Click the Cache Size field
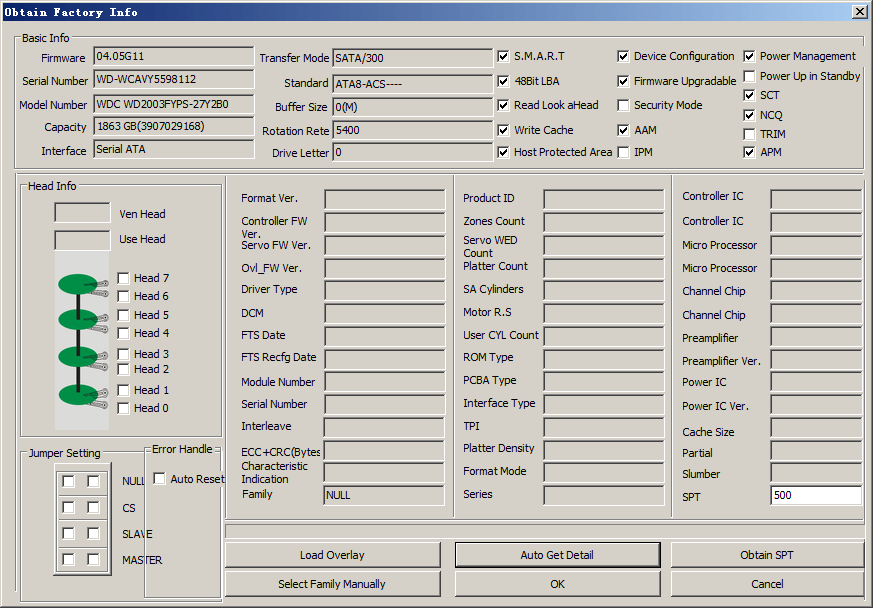Screen dimensions: 873x608 (x=816, y=428)
